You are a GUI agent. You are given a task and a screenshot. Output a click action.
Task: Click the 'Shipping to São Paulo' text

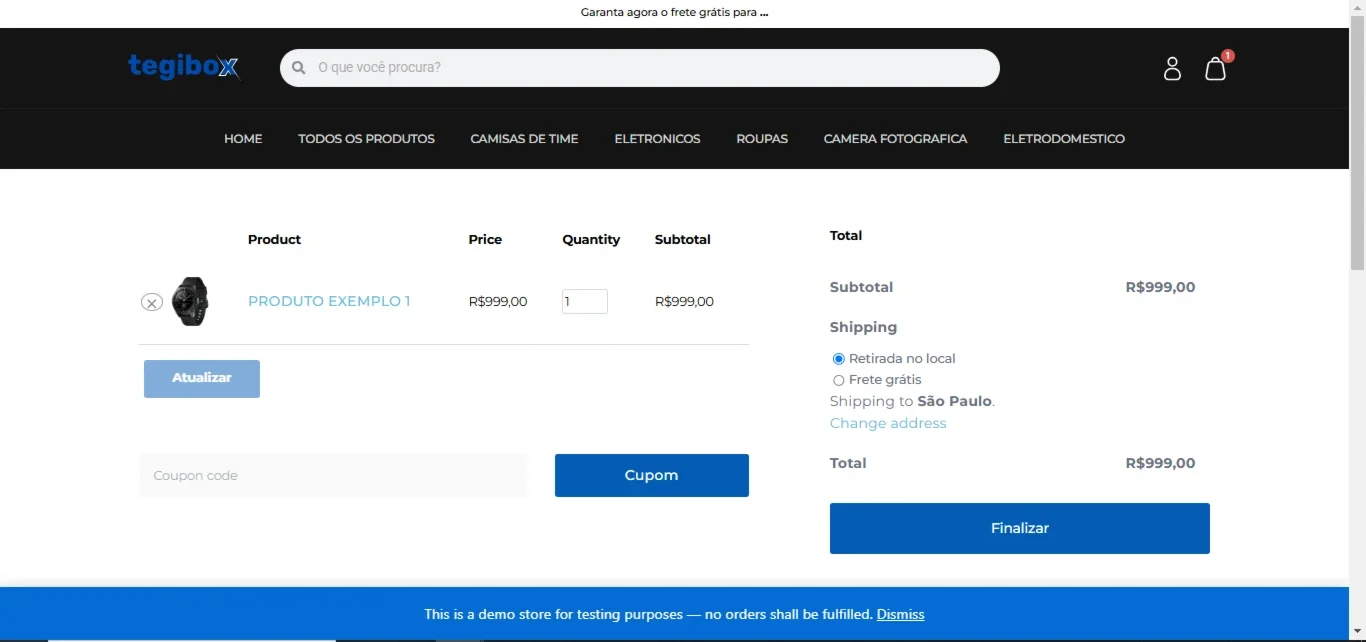pyautogui.click(x=912, y=401)
